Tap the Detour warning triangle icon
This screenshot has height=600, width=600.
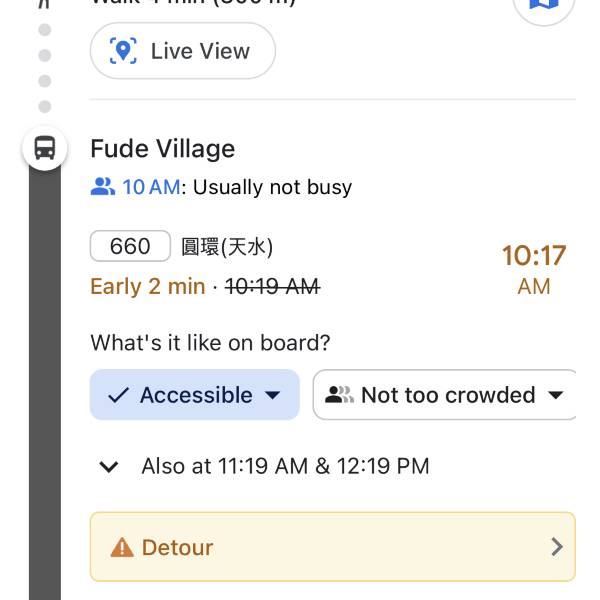[x=122, y=547]
